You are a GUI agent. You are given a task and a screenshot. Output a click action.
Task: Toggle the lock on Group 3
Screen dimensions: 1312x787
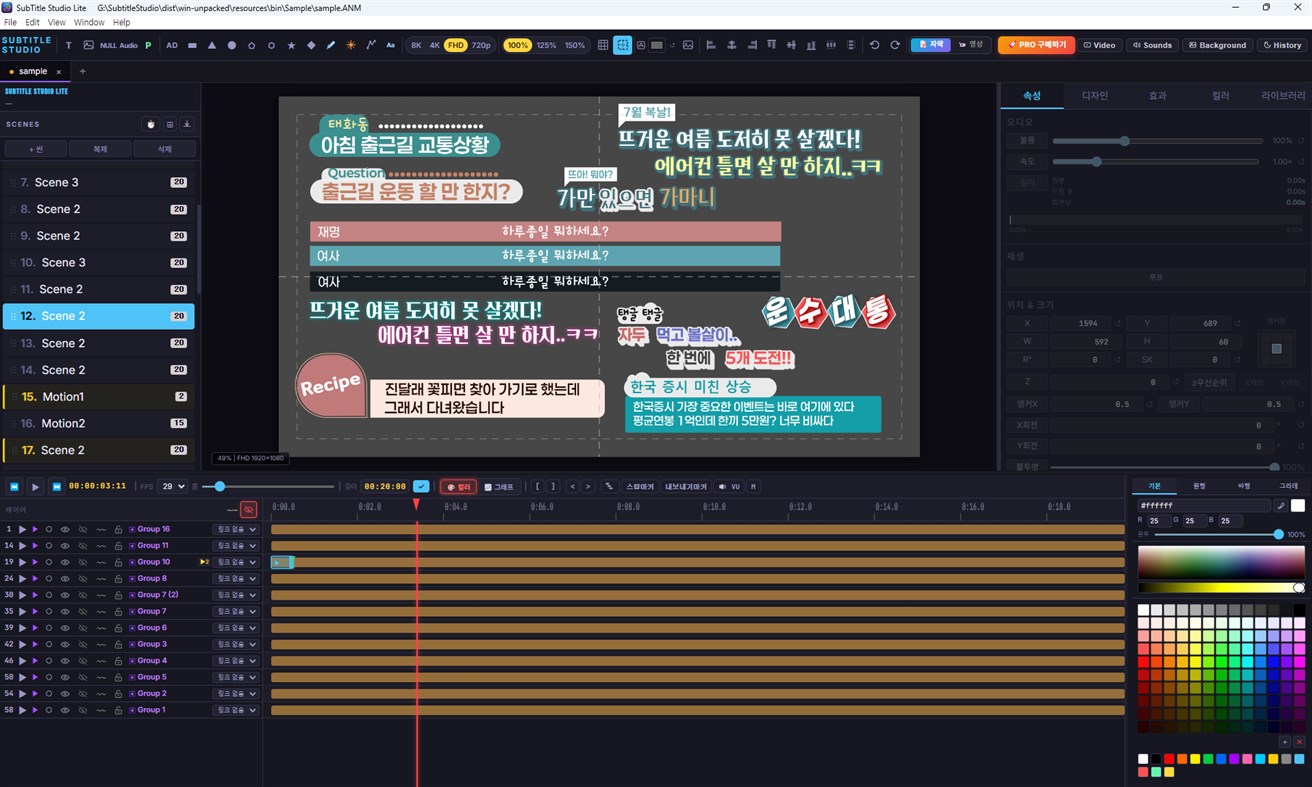(x=118, y=645)
